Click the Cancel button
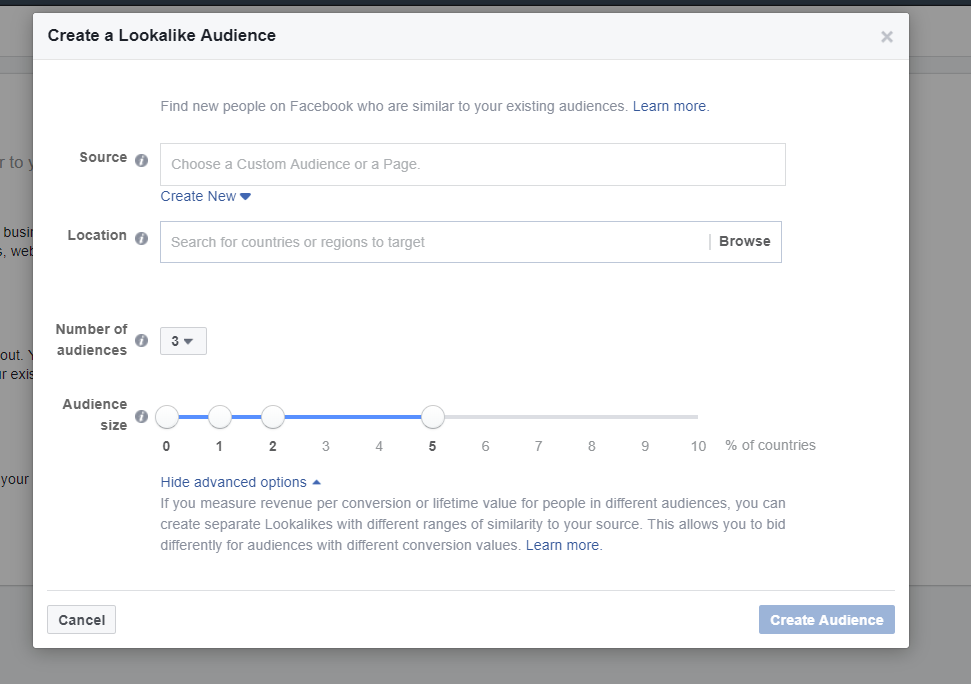This screenshot has height=684, width=971. [x=82, y=620]
